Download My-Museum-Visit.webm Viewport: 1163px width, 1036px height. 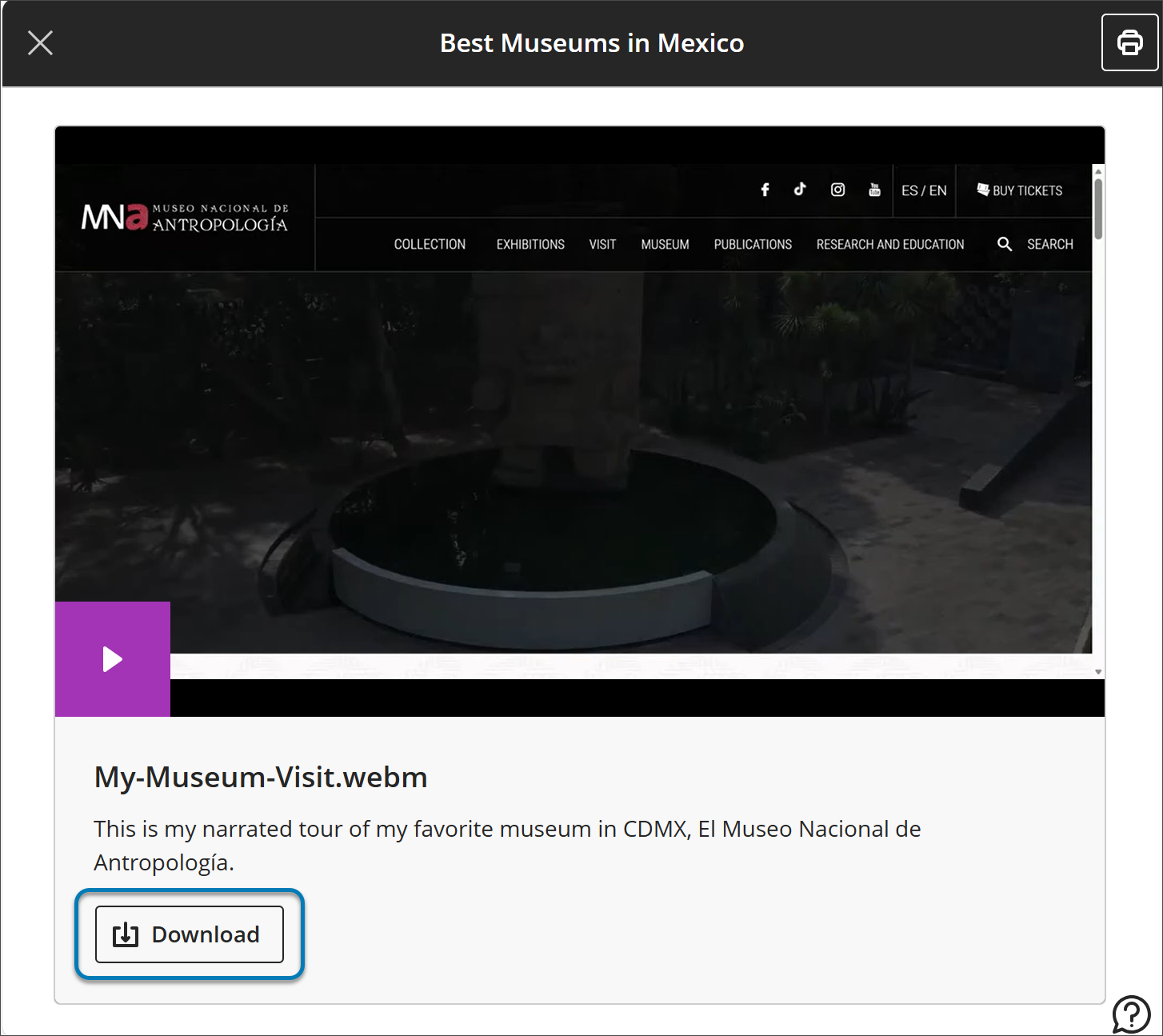point(189,934)
